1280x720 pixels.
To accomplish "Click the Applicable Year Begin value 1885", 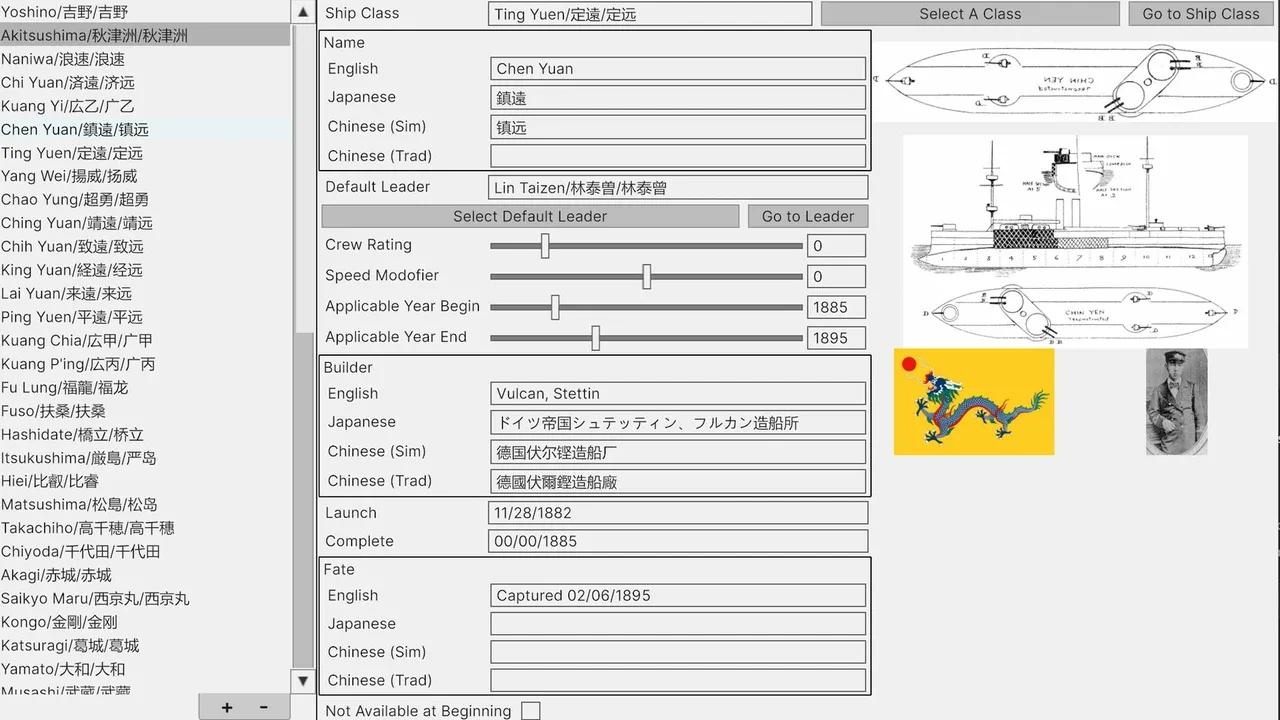I will (x=836, y=307).
